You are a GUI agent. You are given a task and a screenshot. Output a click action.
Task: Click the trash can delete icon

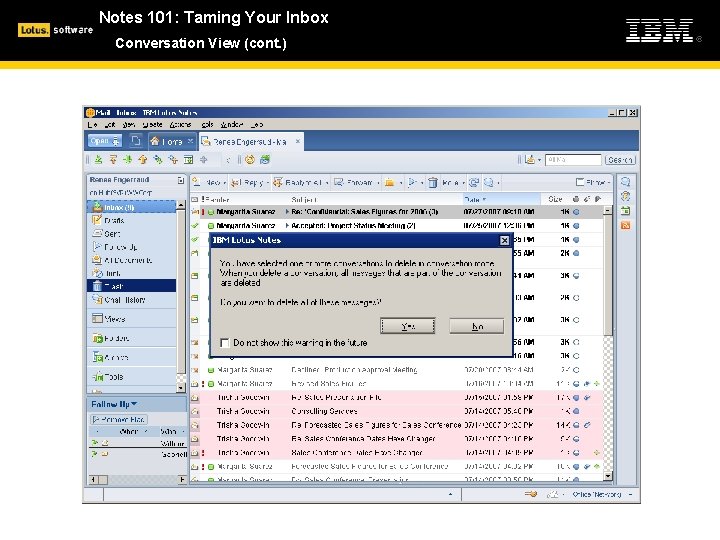pyautogui.click(x=433, y=183)
